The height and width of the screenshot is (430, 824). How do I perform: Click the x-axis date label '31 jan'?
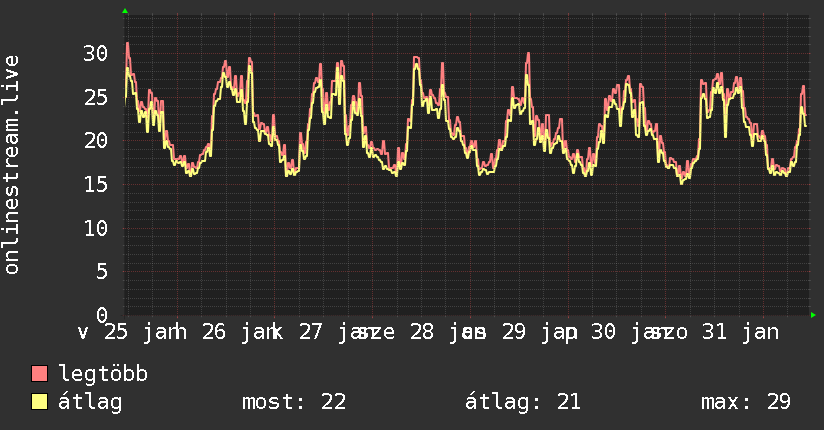tap(740, 332)
